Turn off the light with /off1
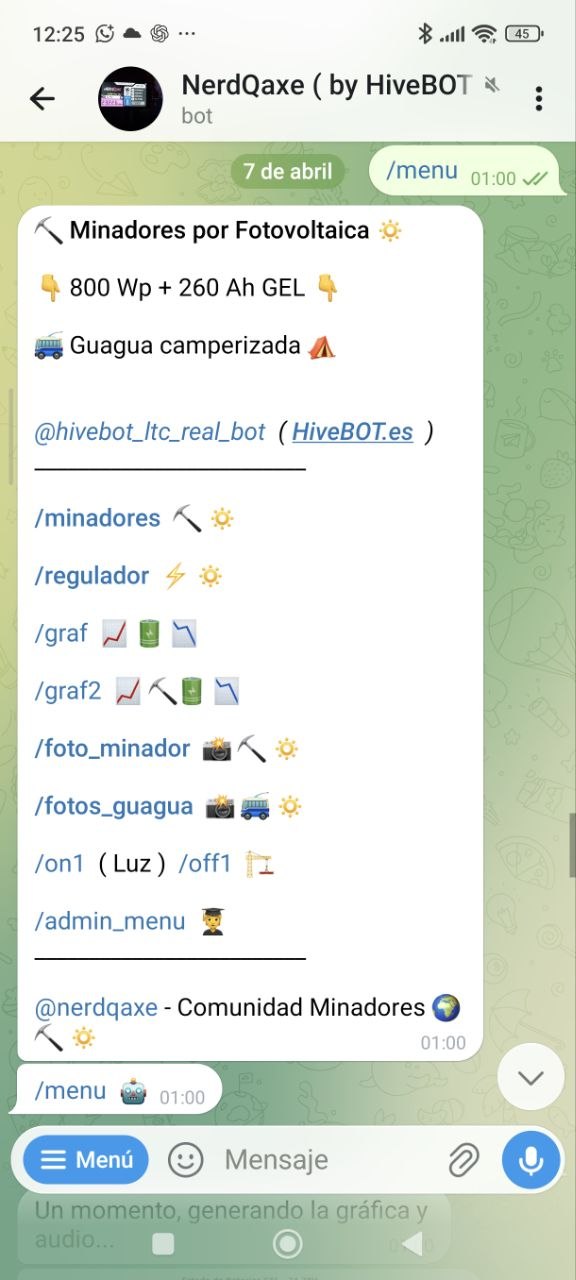This screenshot has width=576, height=1280. 205,864
